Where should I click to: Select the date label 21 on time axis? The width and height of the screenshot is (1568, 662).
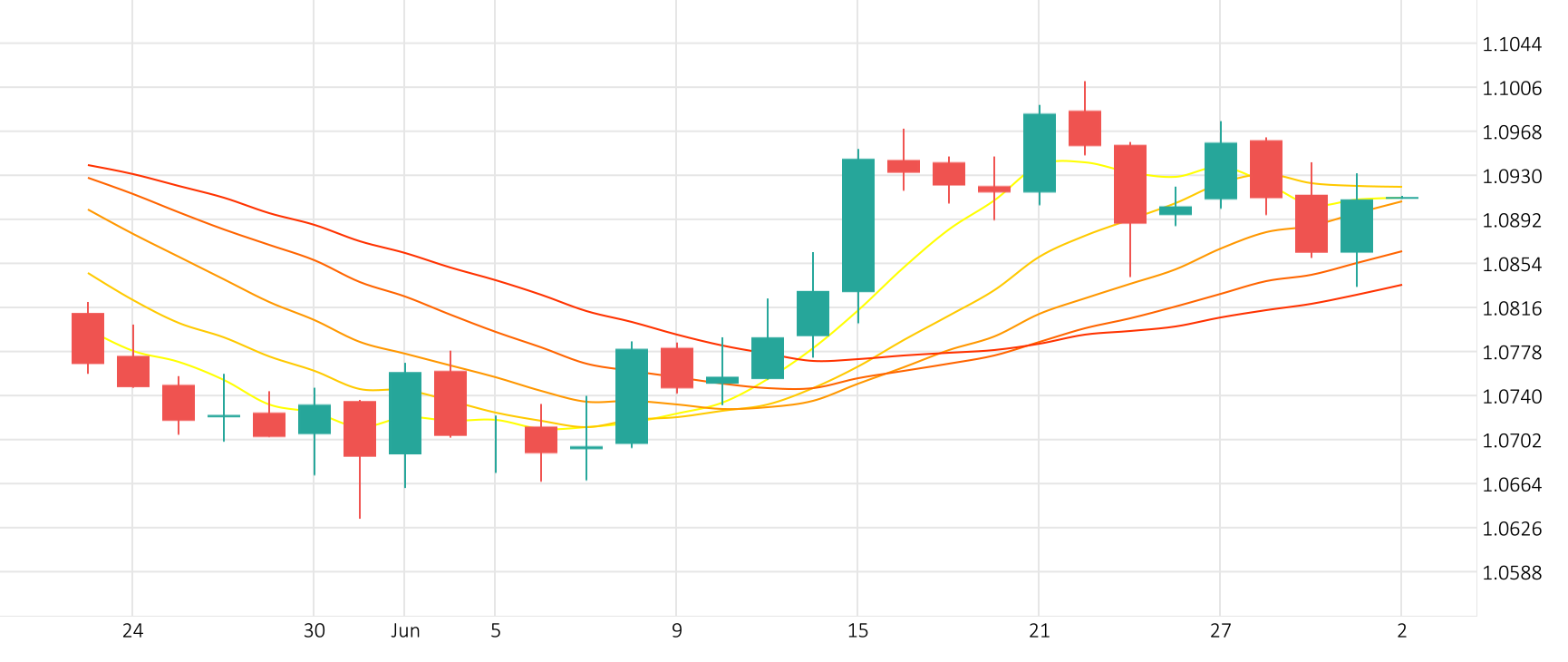1039,631
